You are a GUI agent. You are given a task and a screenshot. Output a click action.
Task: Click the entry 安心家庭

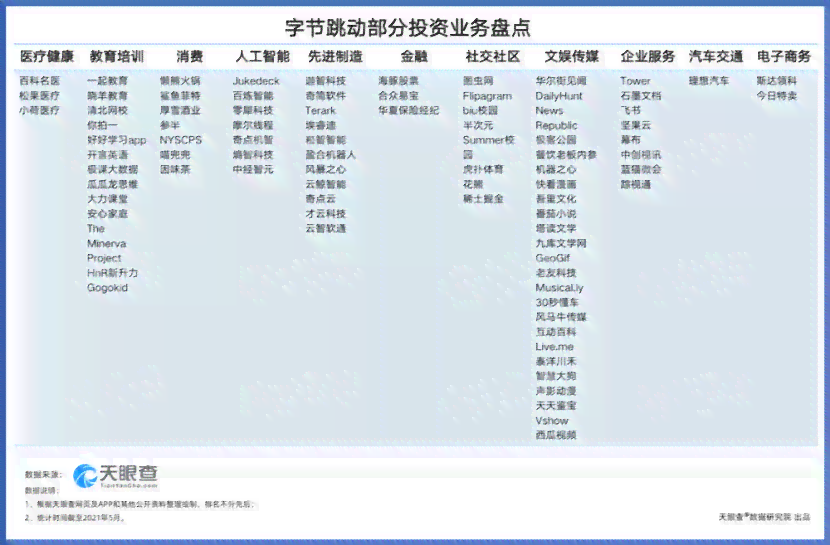pos(107,214)
